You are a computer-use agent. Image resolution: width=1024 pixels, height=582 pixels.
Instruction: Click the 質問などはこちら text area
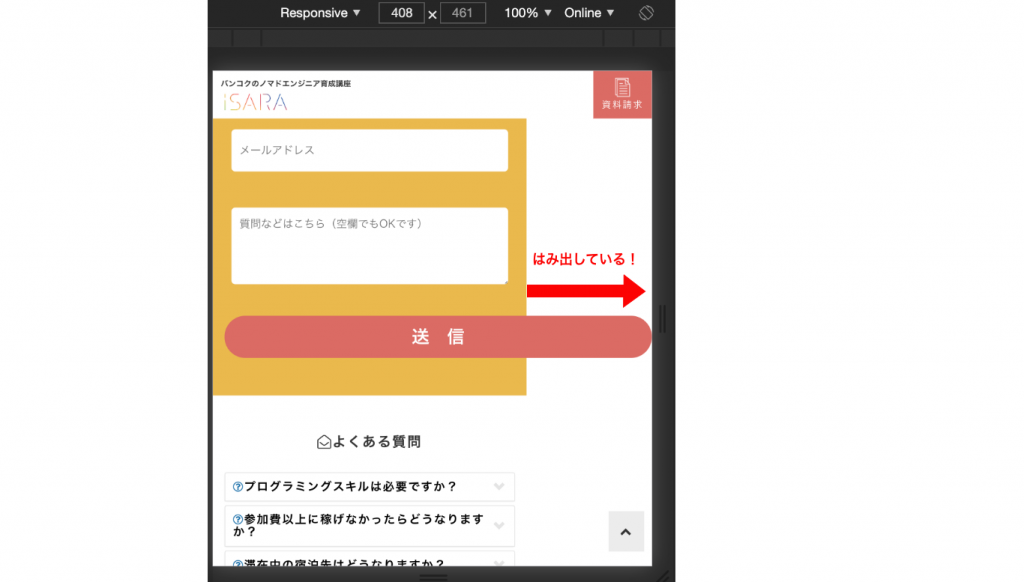(369, 246)
